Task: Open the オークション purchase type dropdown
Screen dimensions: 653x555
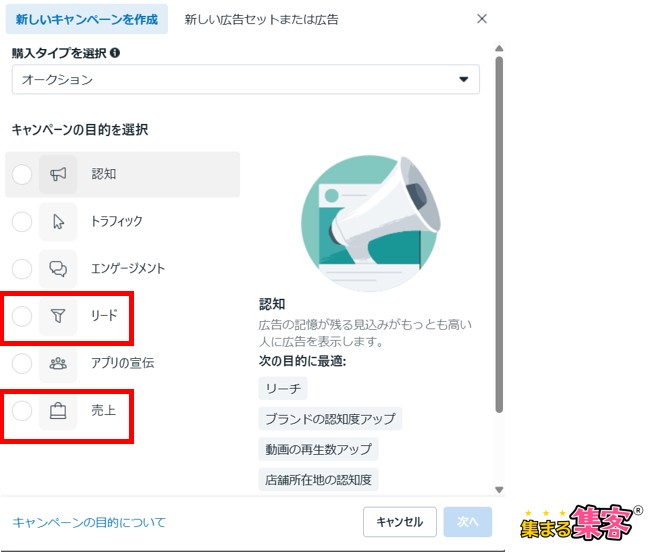Action: point(246,79)
